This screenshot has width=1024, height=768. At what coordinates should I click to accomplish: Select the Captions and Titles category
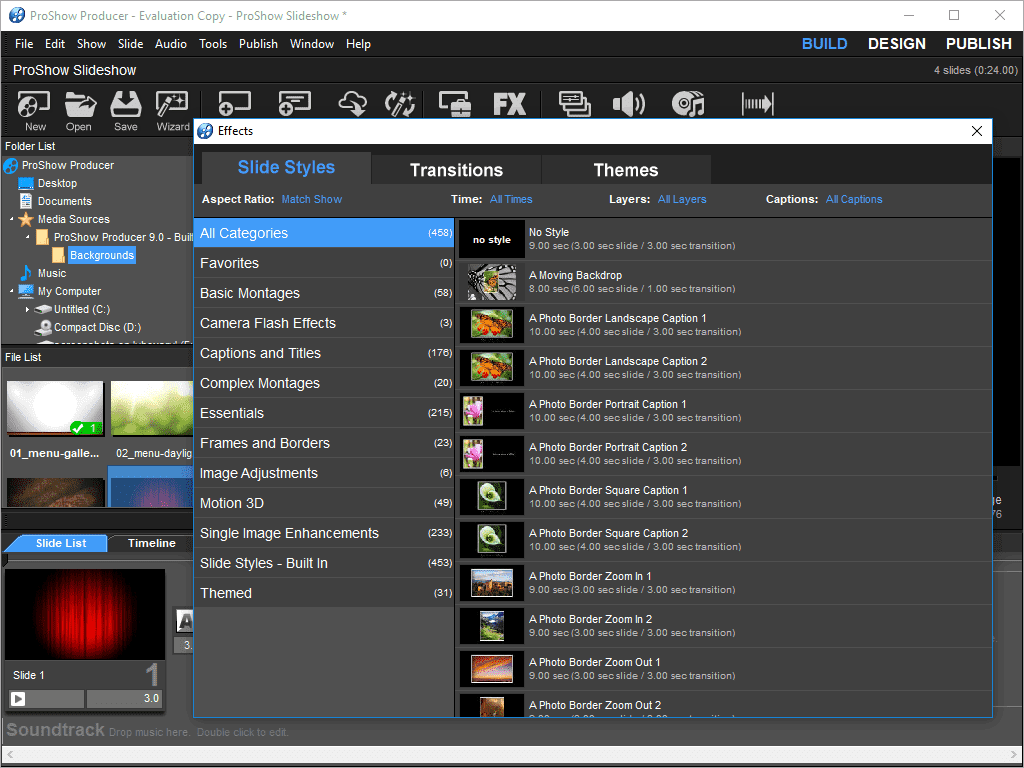coord(324,353)
